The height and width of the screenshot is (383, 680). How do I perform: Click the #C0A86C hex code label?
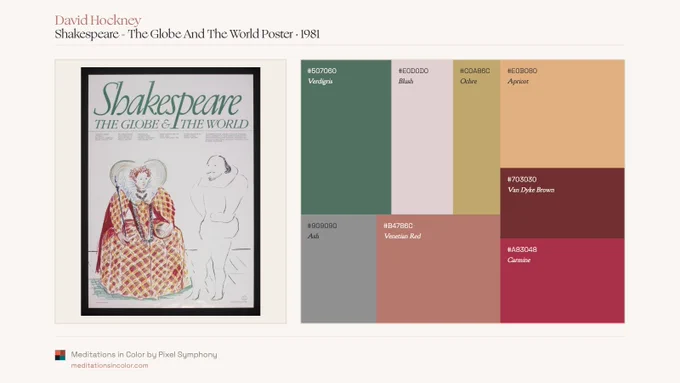(475, 71)
